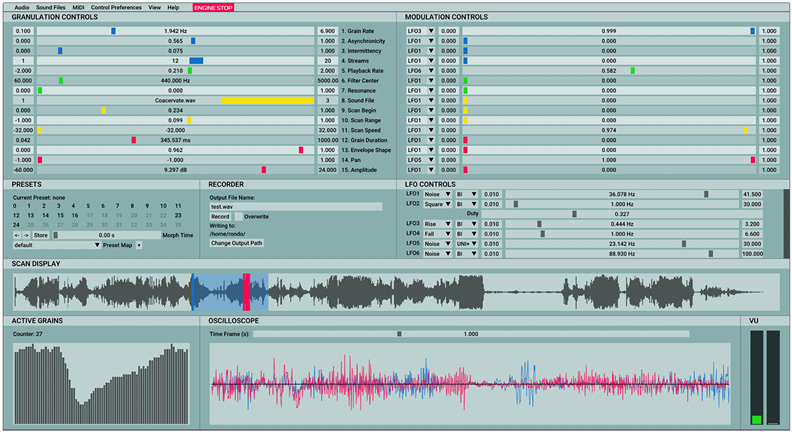Click the Playback Rate modulation depth slider
This screenshot has width=792, height=432.
(x=609, y=71)
